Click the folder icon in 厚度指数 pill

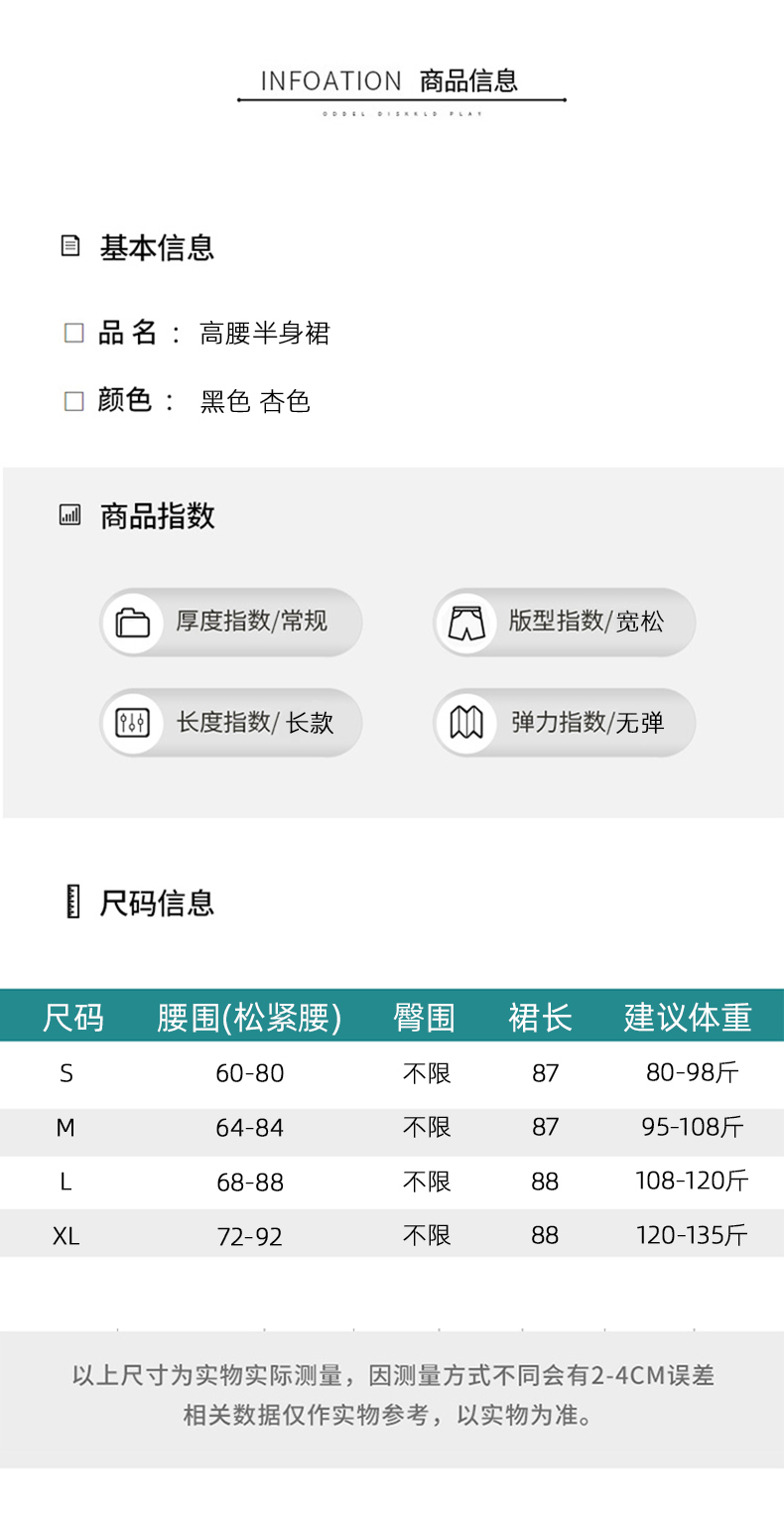click(133, 623)
